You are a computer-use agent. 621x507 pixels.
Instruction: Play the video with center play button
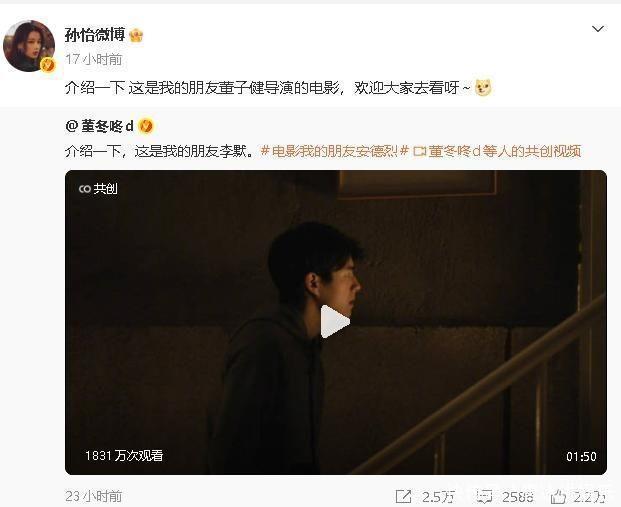click(335, 322)
